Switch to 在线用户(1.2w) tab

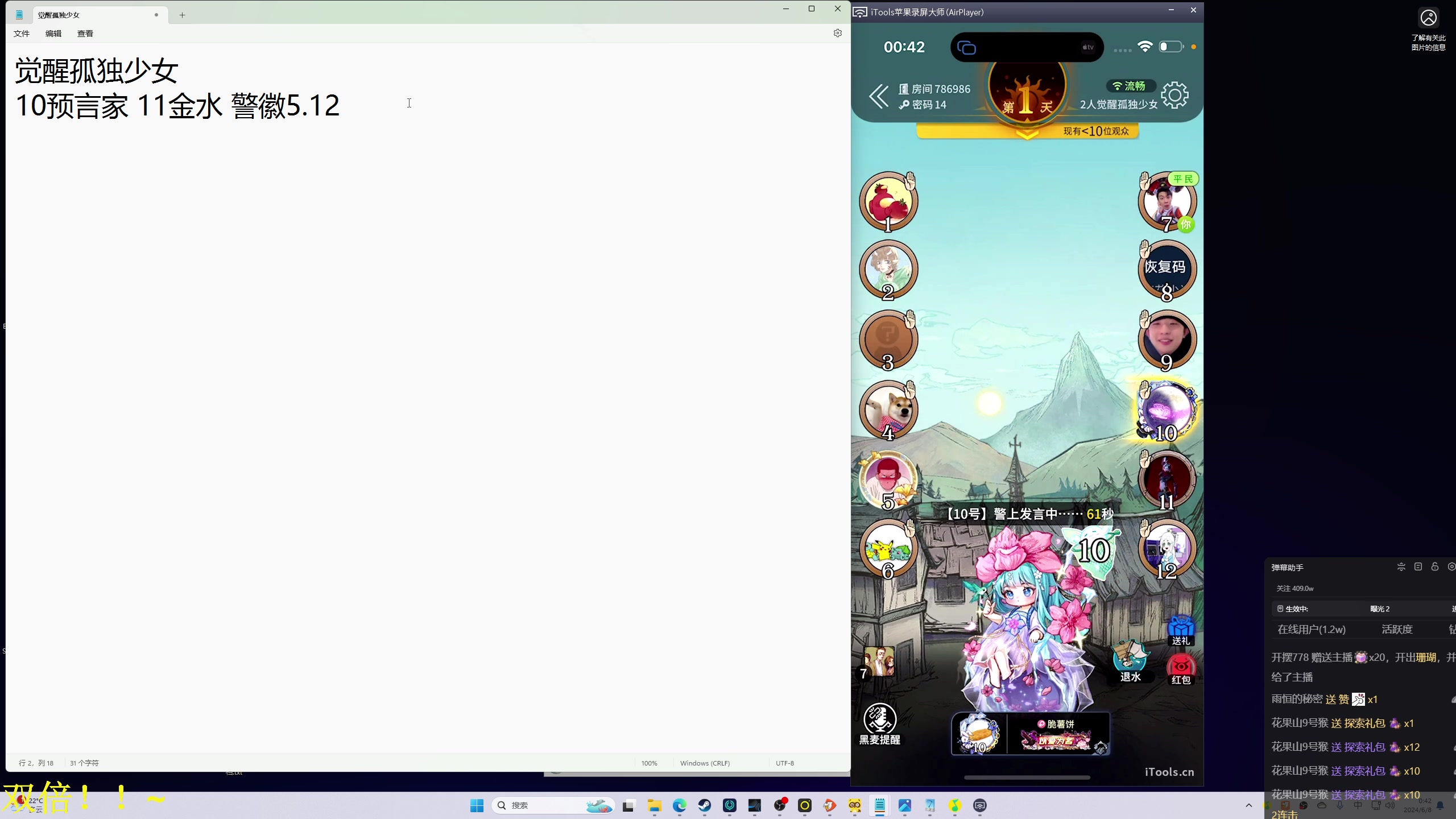tap(1312, 630)
